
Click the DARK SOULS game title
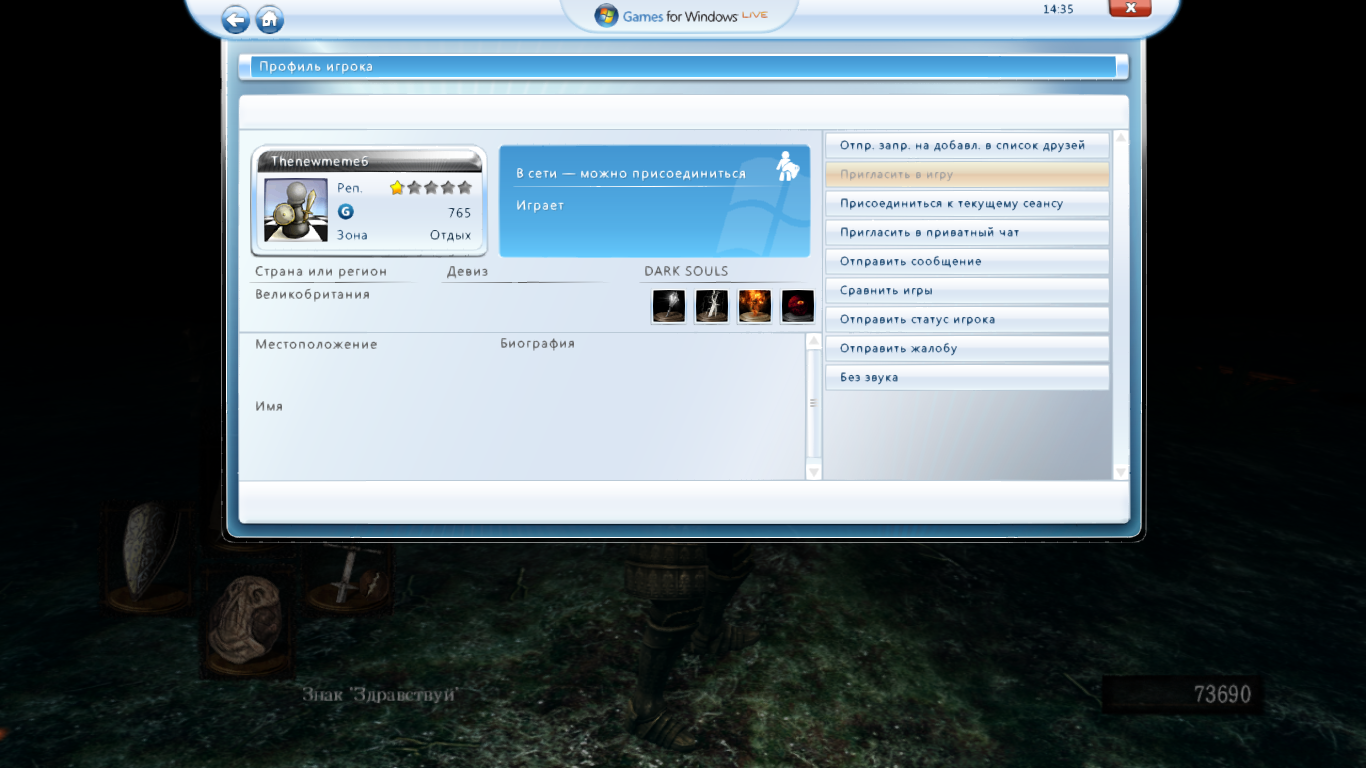pos(686,271)
